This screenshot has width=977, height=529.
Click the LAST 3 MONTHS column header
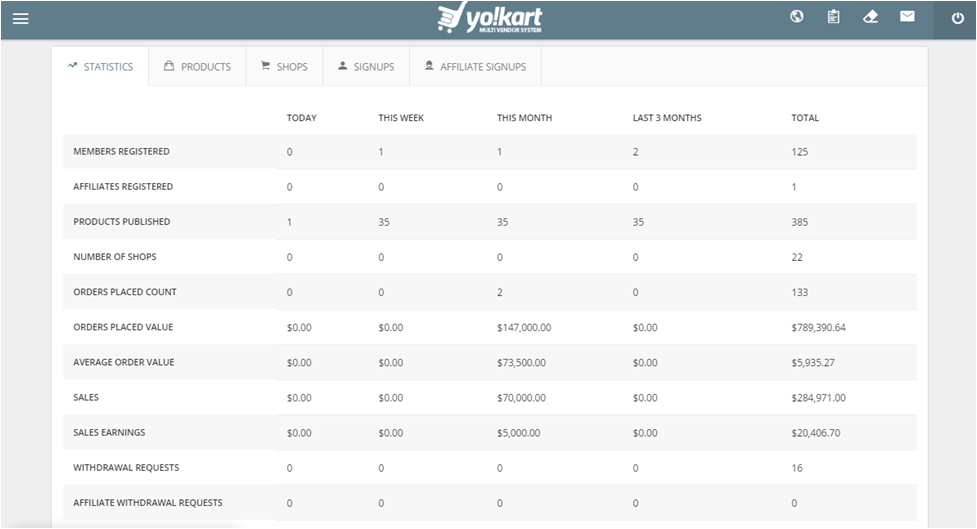(x=667, y=118)
